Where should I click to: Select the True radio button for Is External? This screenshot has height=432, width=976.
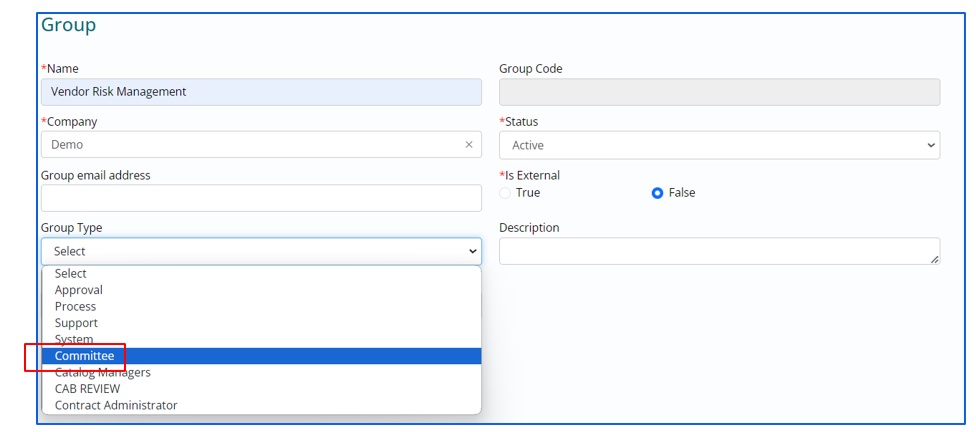505,193
